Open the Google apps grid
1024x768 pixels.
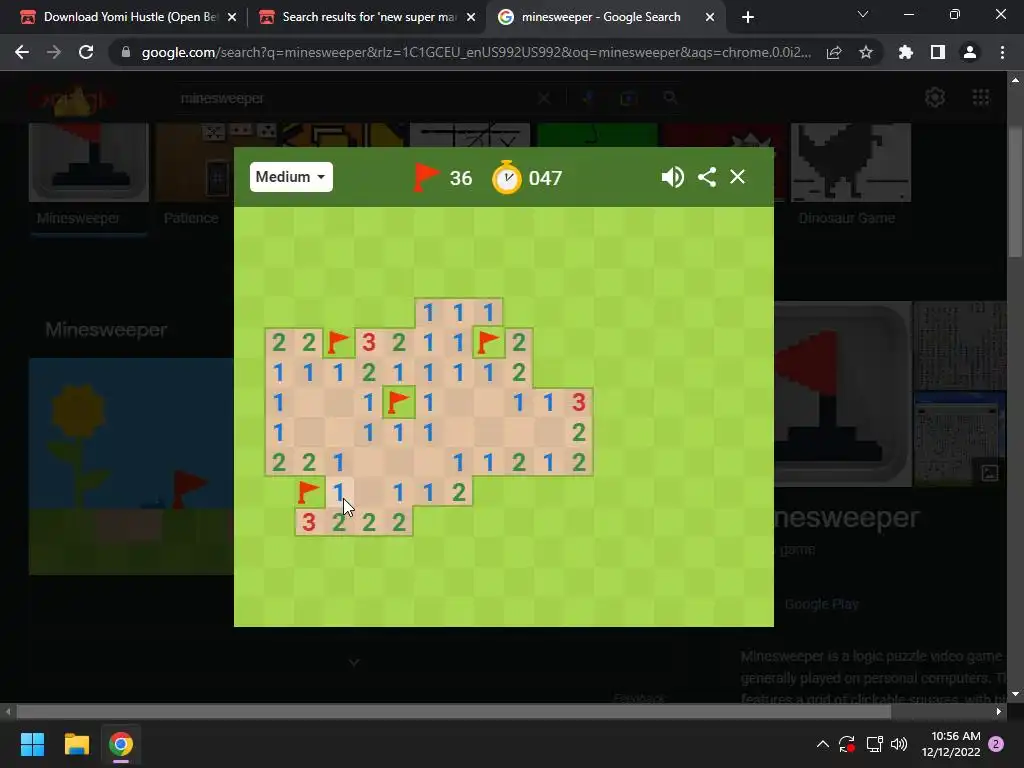click(981, 97)
